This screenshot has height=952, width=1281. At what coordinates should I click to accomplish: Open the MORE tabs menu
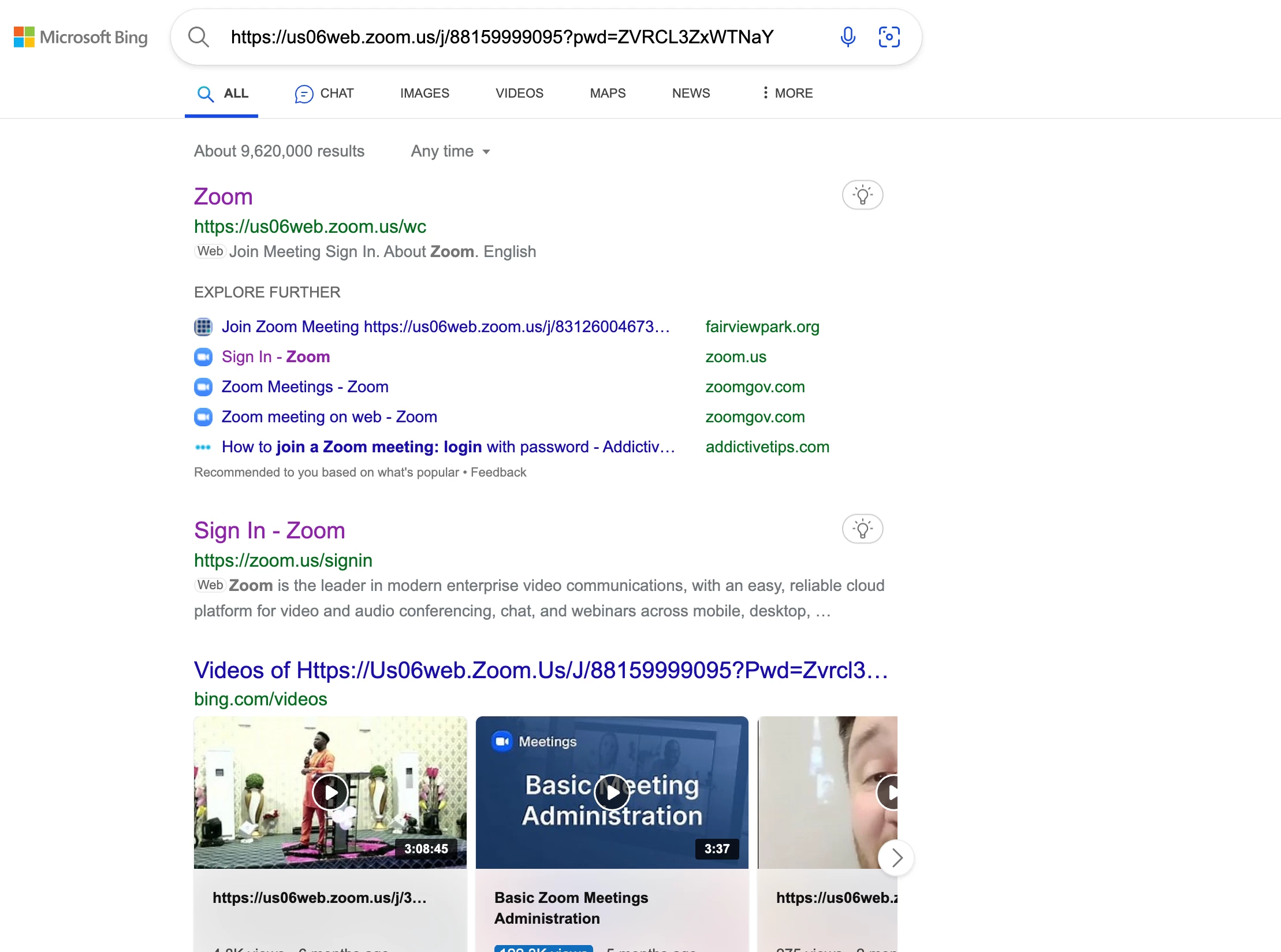click(x=787, y=93)
